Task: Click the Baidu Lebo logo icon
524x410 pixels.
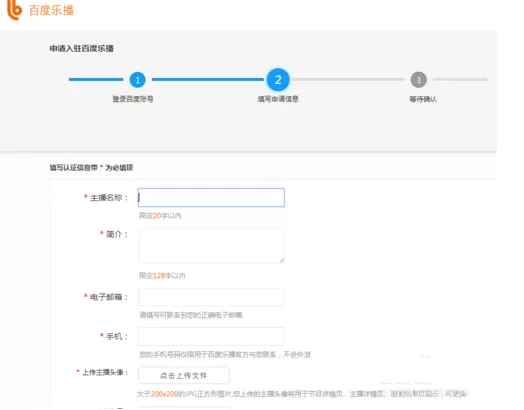Action: pyautogui.click(x=14, y=10)
